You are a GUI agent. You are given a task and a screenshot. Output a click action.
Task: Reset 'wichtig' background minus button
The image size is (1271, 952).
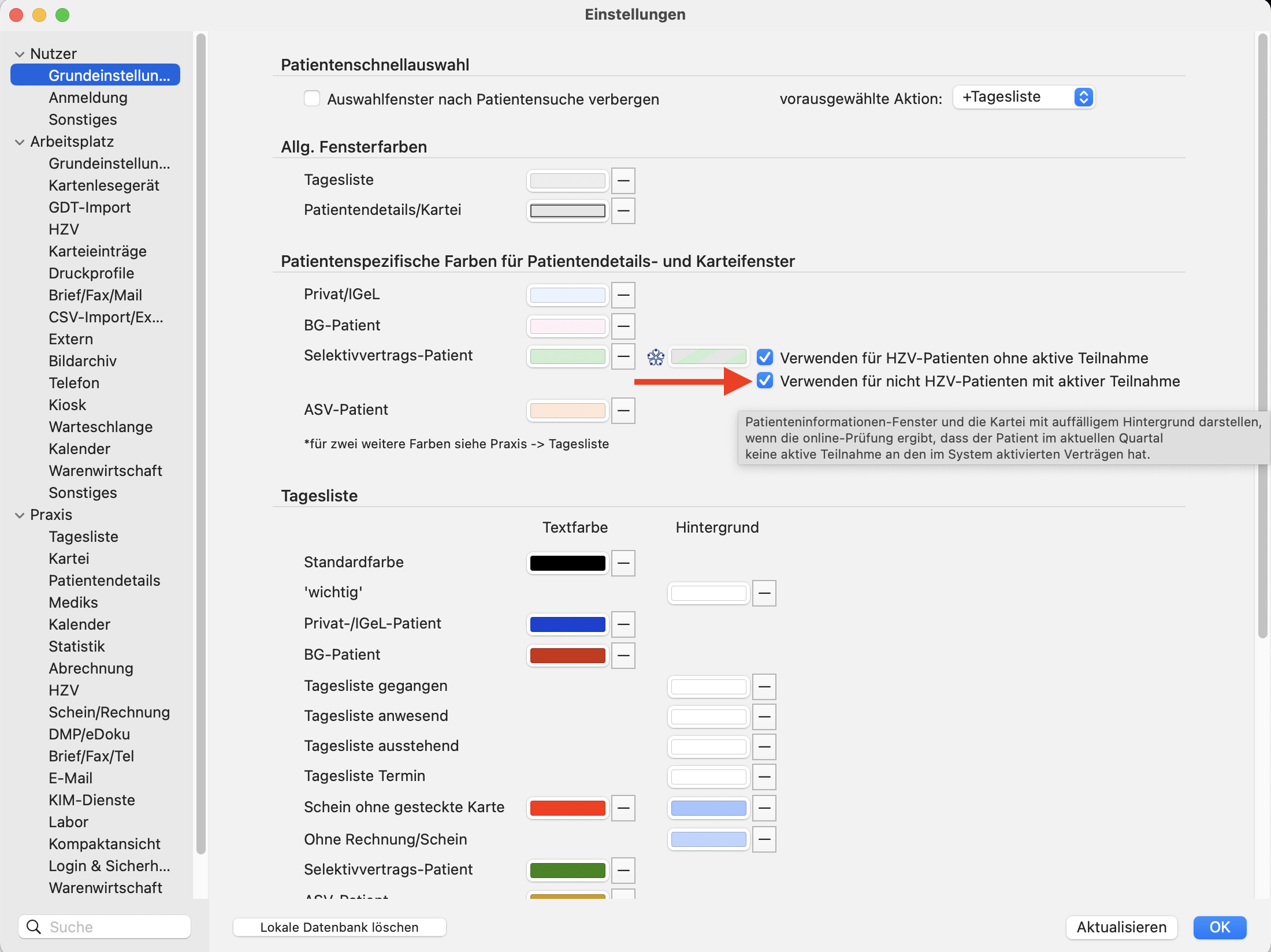[764, 593]
